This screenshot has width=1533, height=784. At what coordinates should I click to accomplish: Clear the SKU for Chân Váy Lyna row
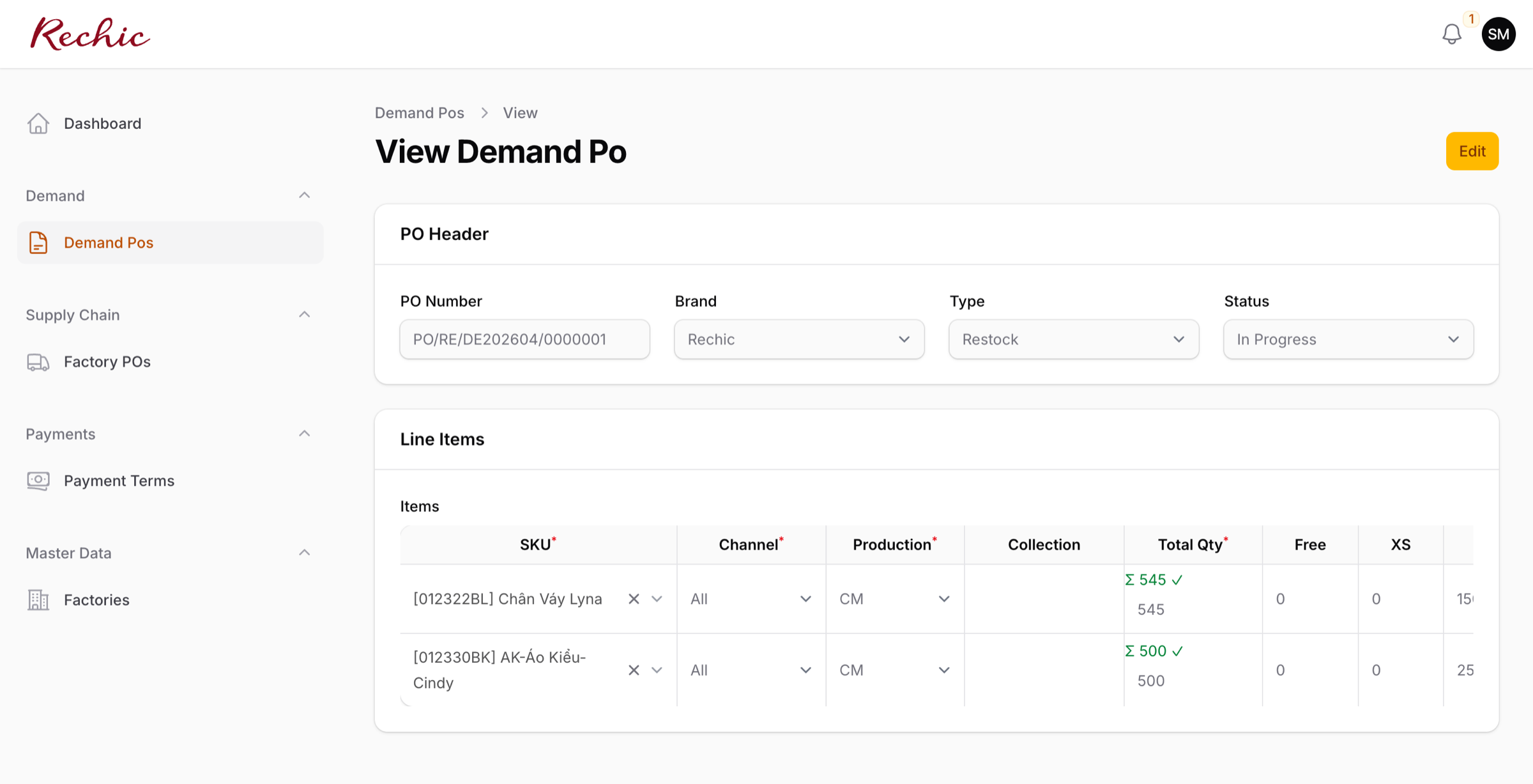point(634,599)
